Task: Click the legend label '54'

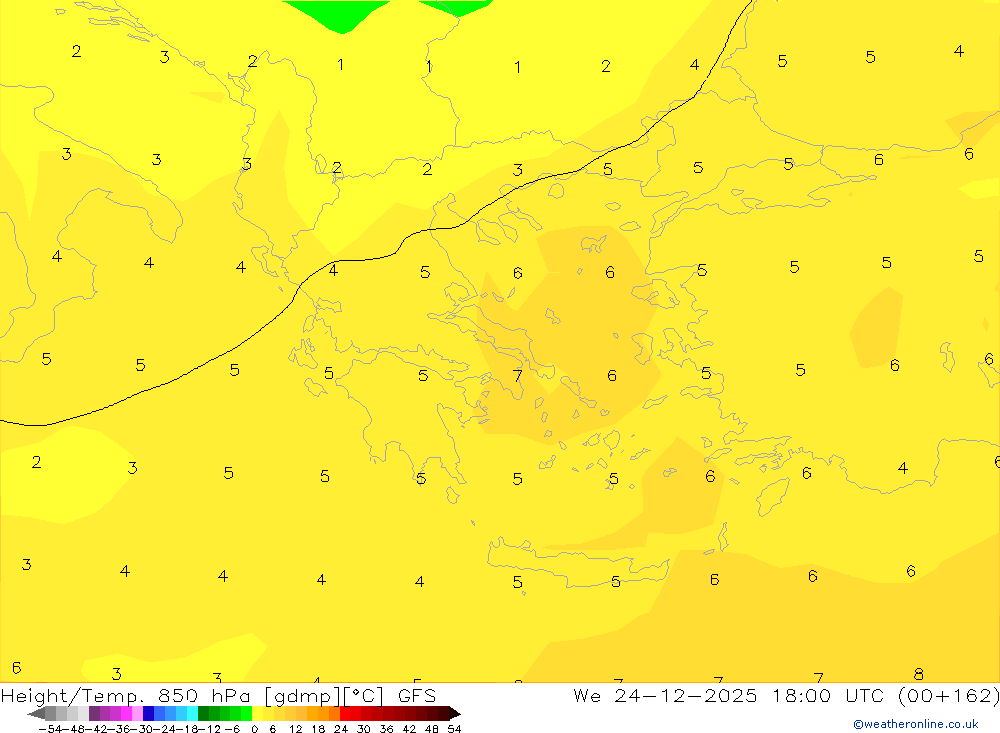Action: pos(454,729)
